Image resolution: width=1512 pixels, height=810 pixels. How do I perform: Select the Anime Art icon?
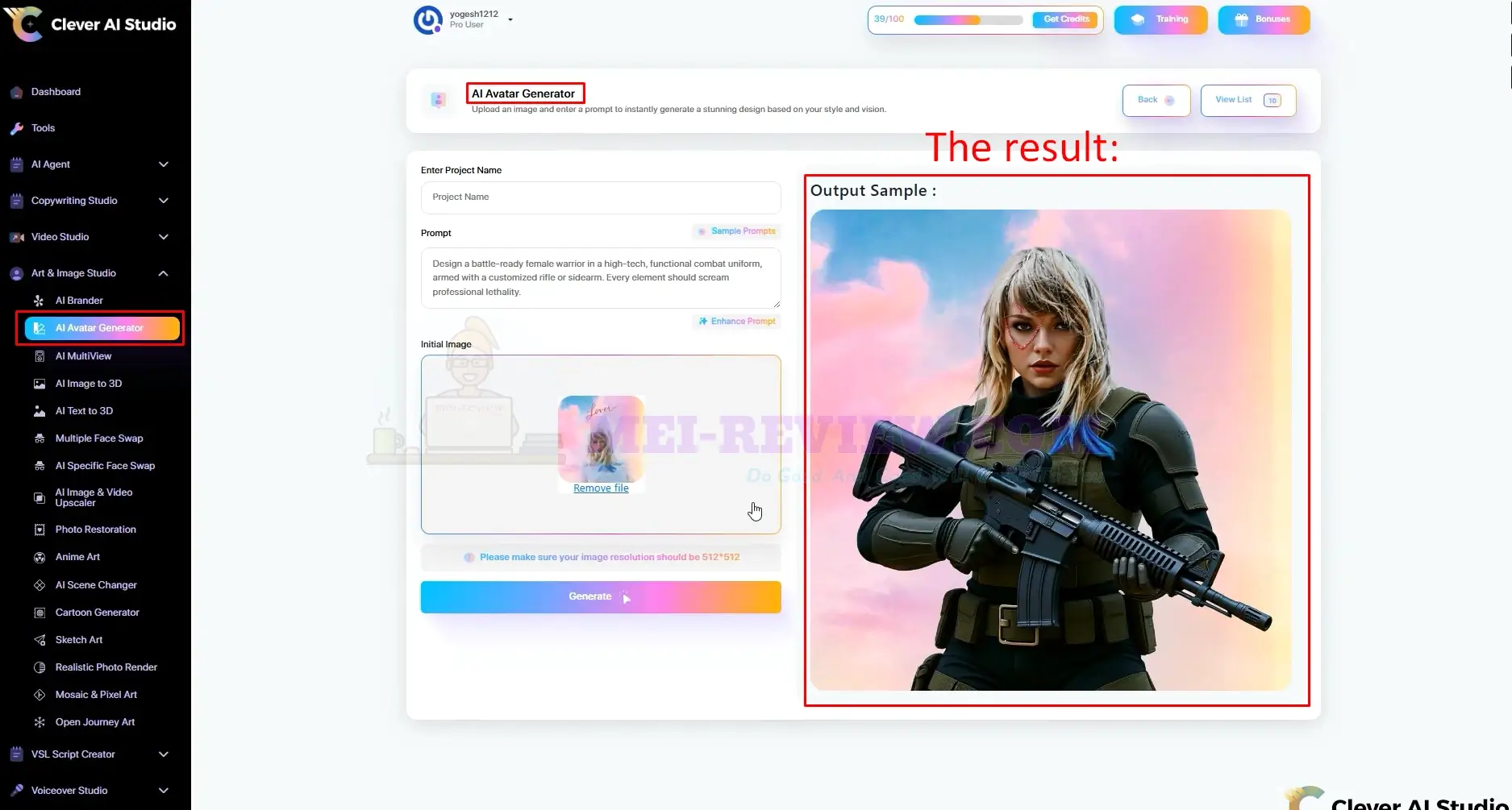point(39,557)
